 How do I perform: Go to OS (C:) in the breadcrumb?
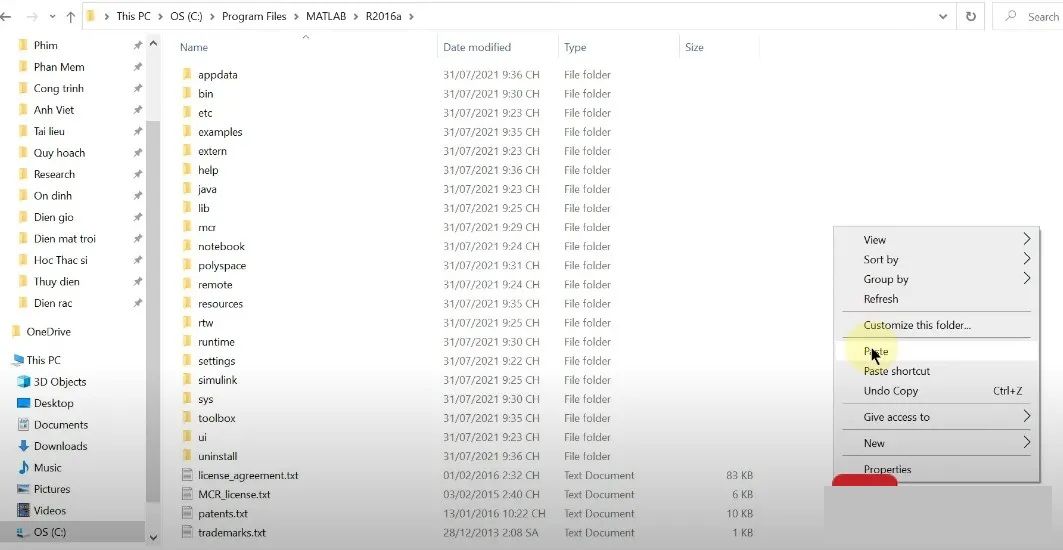[x=186, y=16]
